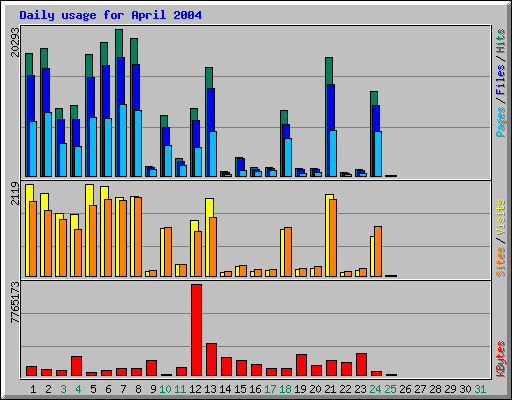Click green day label 18
The image size is (512, 400).
click(x=285, y=389)
